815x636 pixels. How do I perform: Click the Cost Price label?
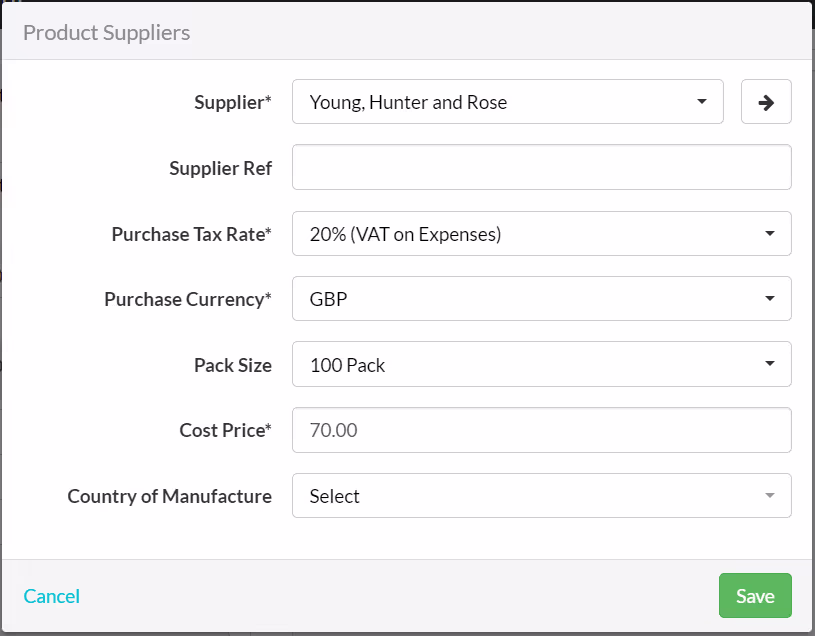tap(226, 430)
